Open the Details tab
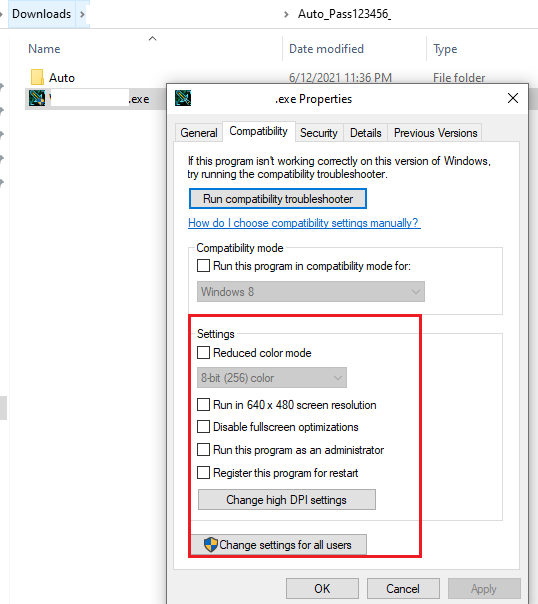The image size is (538, 604). (365, 133)
